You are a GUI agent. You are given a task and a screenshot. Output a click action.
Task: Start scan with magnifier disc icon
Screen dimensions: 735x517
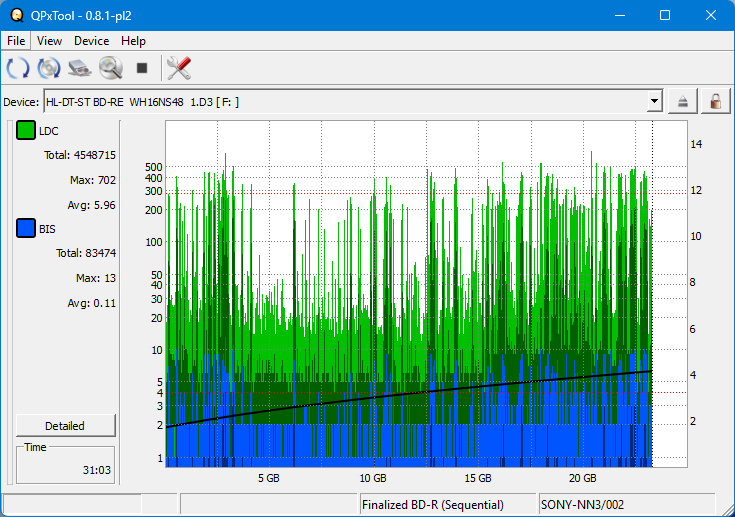click(111, 68)
